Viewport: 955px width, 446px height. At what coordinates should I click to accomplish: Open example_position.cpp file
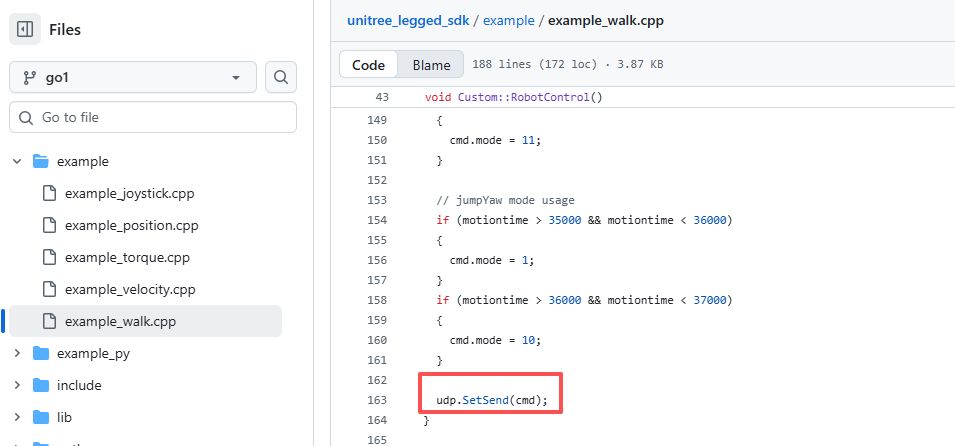(132, 225)
